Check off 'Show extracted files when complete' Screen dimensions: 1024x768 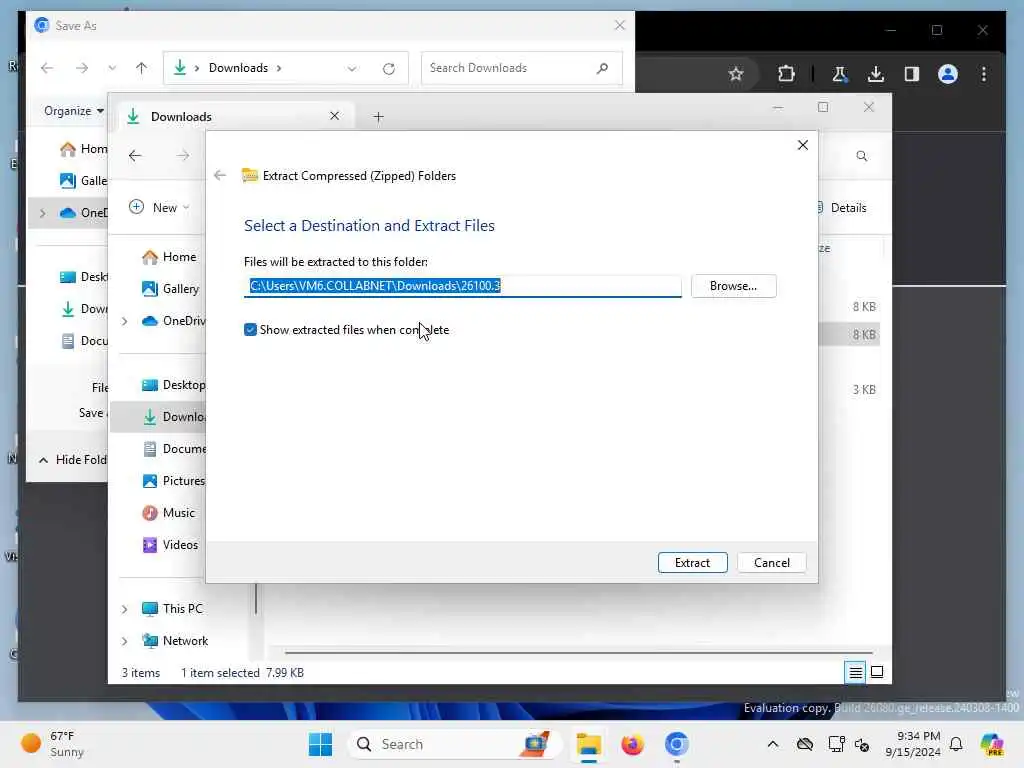[250, 330]
